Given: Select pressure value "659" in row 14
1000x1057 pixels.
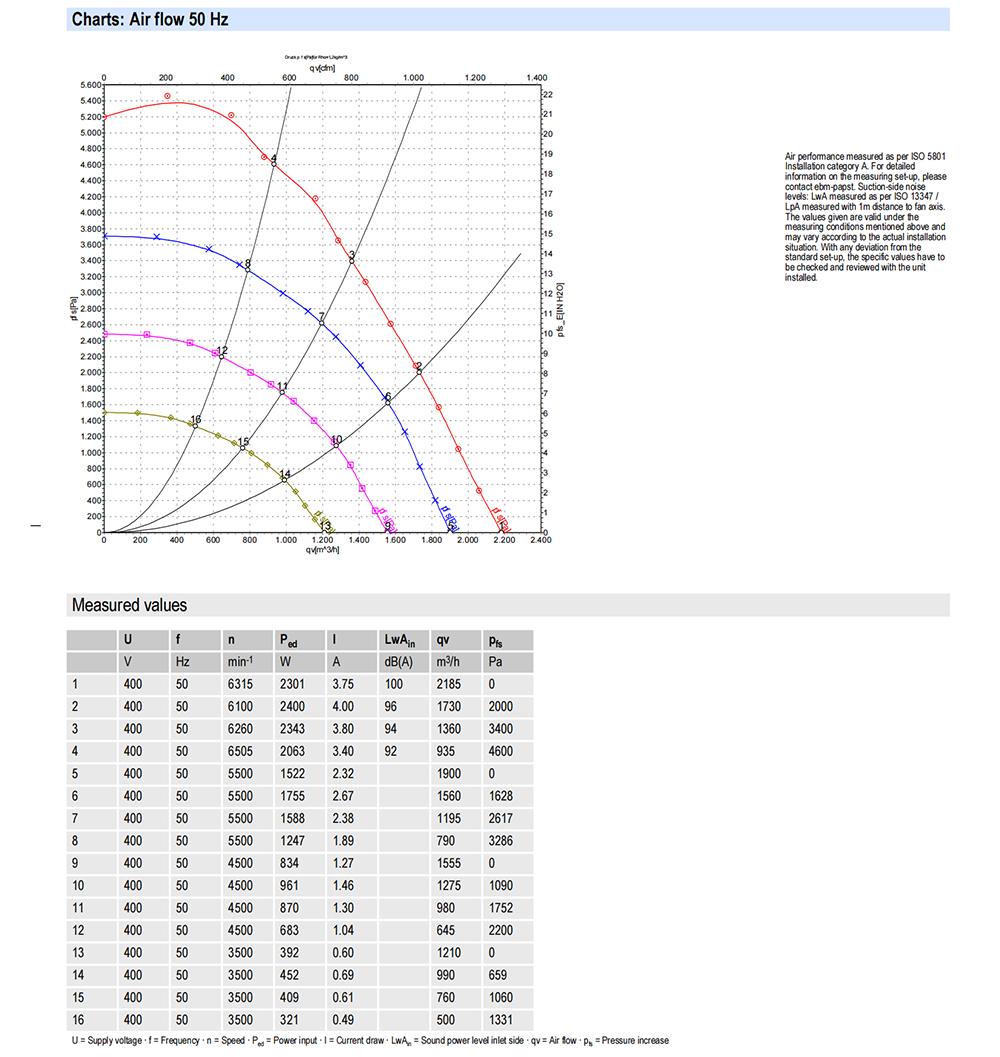Looking at the screenshot, I should (x=498, y=975).
